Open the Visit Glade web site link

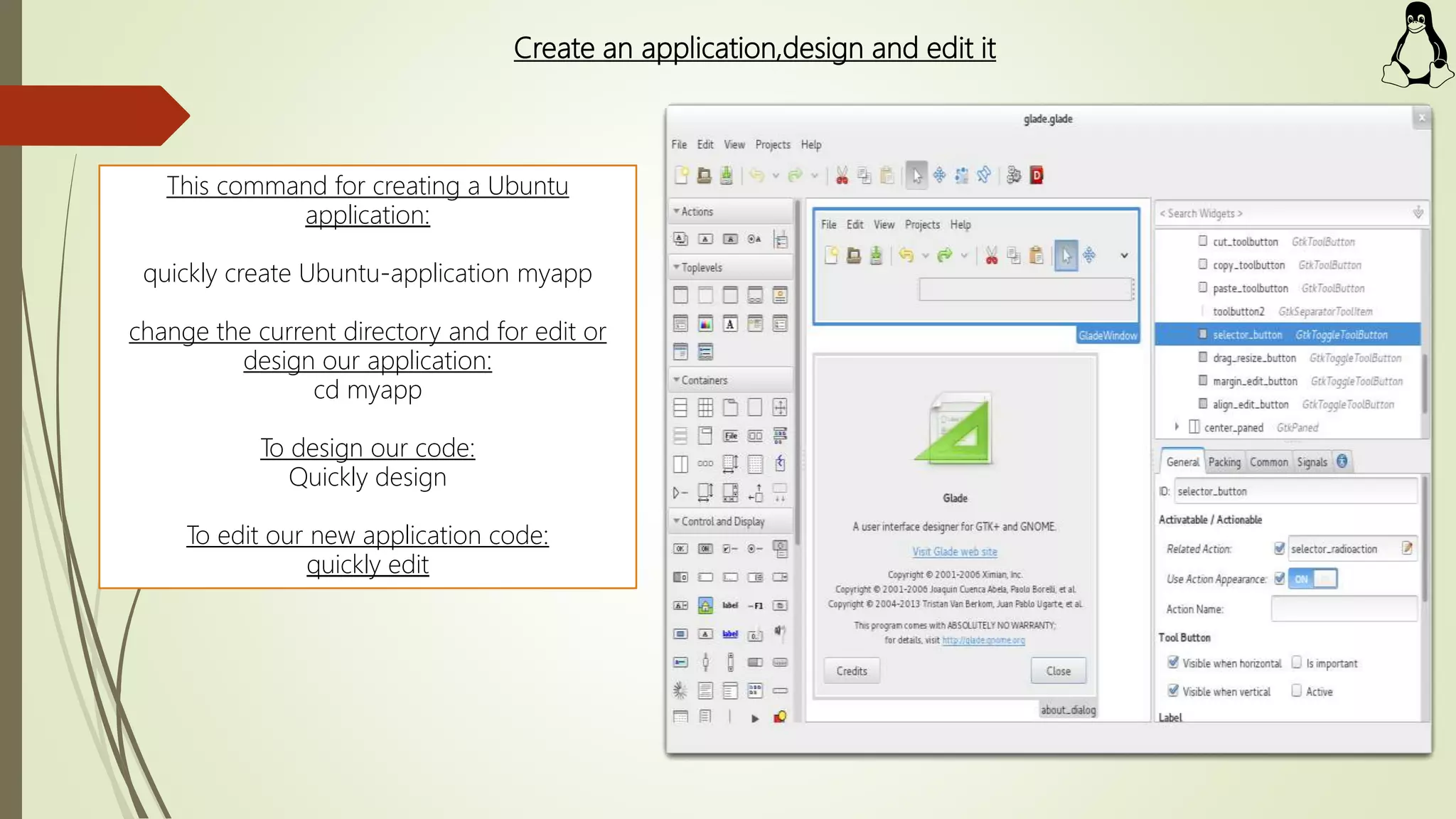coord(954,552)
